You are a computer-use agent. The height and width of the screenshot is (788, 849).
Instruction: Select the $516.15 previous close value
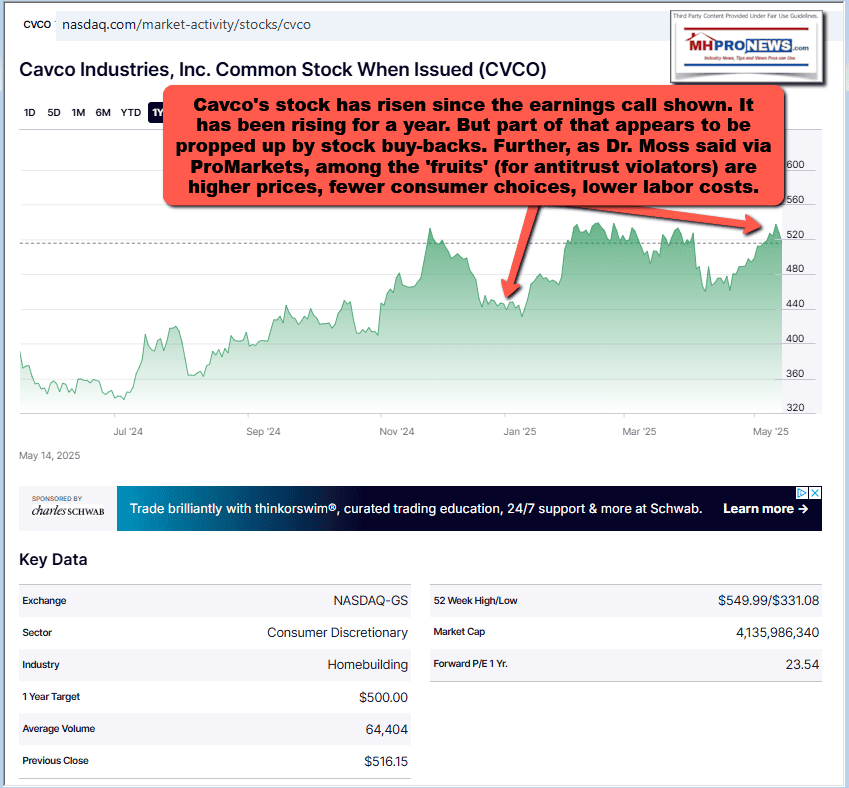386,761
